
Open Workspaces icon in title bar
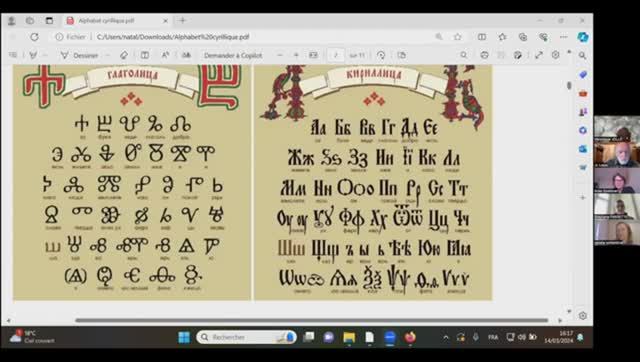pyautogui.click(x=30, y=20)
